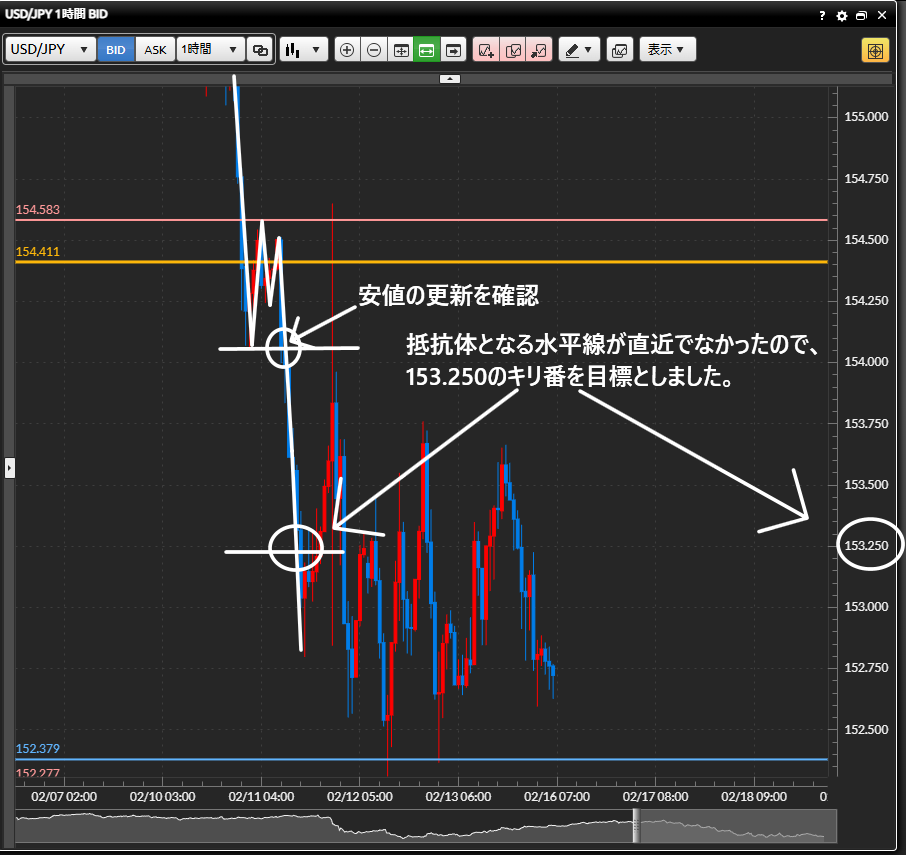The height and width of the screenshot is (855, 906).
Task: Click the reset chart scale icon
Action: click(400, 50)
